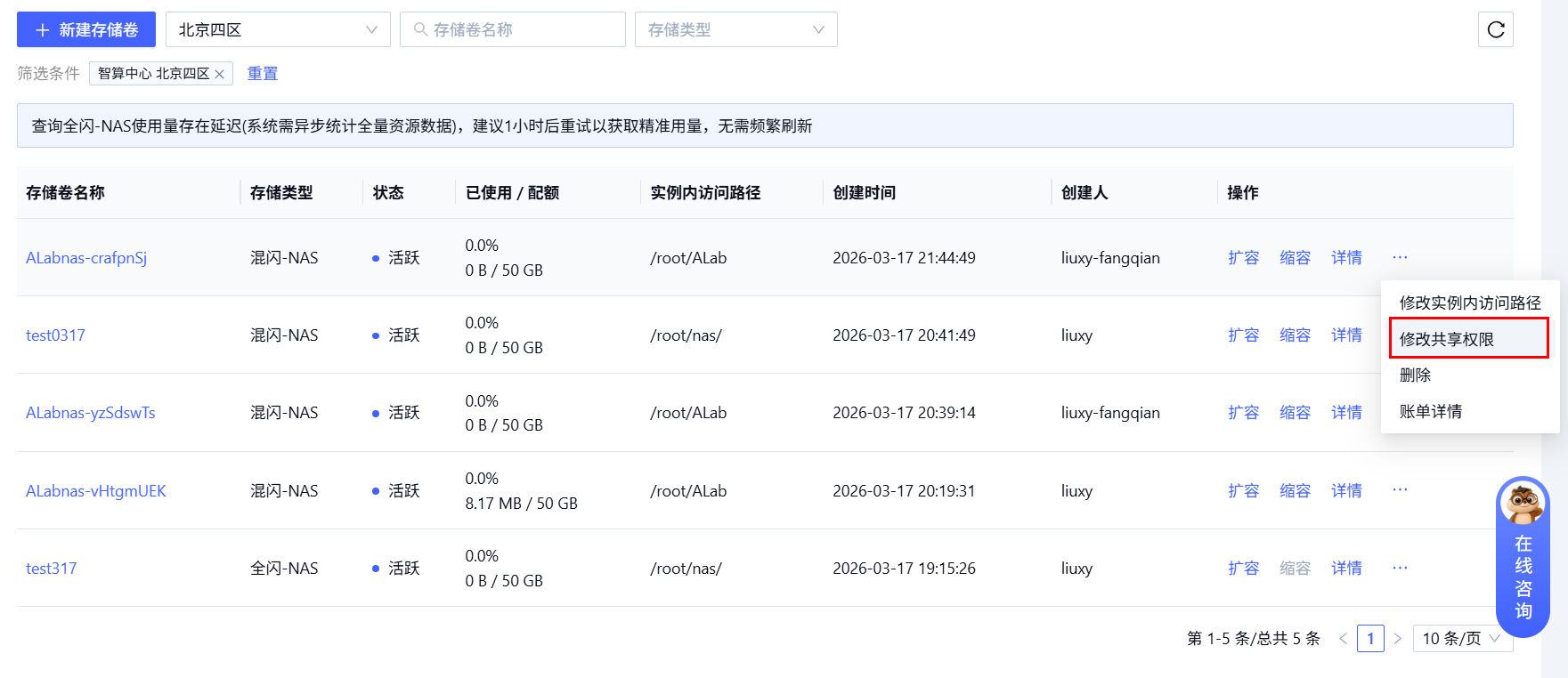Click the 全闪-NAS type cell

pyautogui.click(x=284, y=569)
